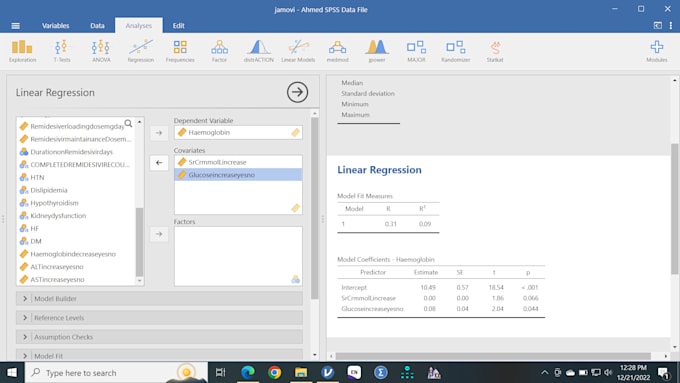Expand the Reference Levels section
Screen dimensions: 680x383
(160, 318)
